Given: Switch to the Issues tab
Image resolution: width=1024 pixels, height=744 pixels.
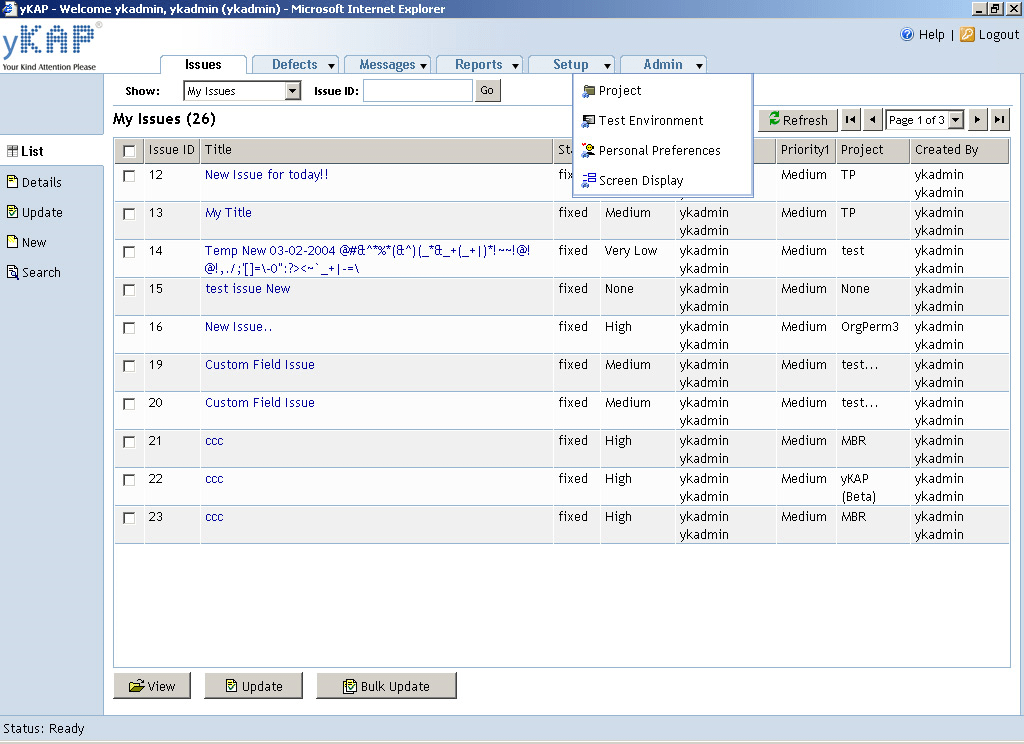Looking at the screenshot, I should (x=203, y=65).
